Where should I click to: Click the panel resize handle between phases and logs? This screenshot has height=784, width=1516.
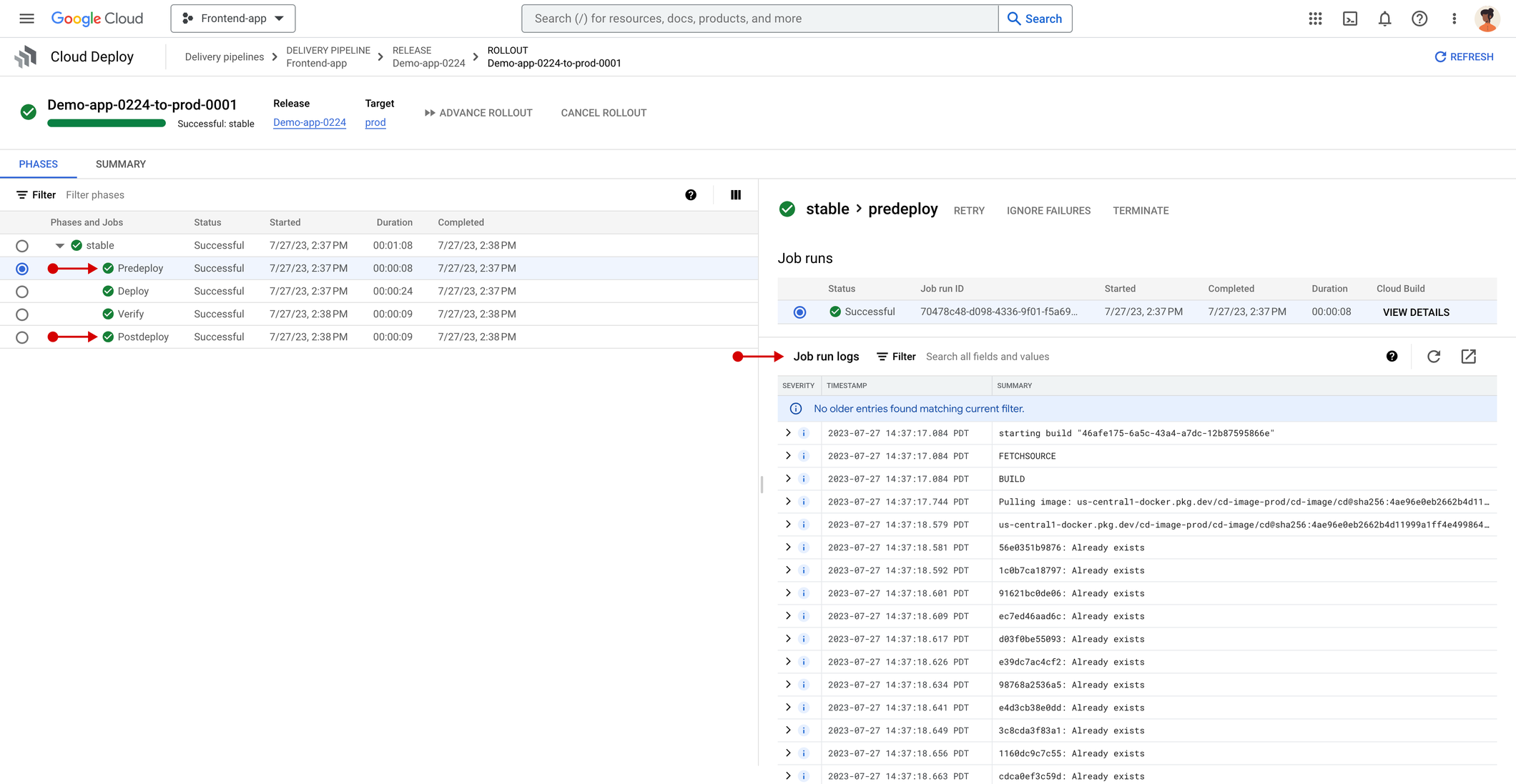click(x=762, y=485)
